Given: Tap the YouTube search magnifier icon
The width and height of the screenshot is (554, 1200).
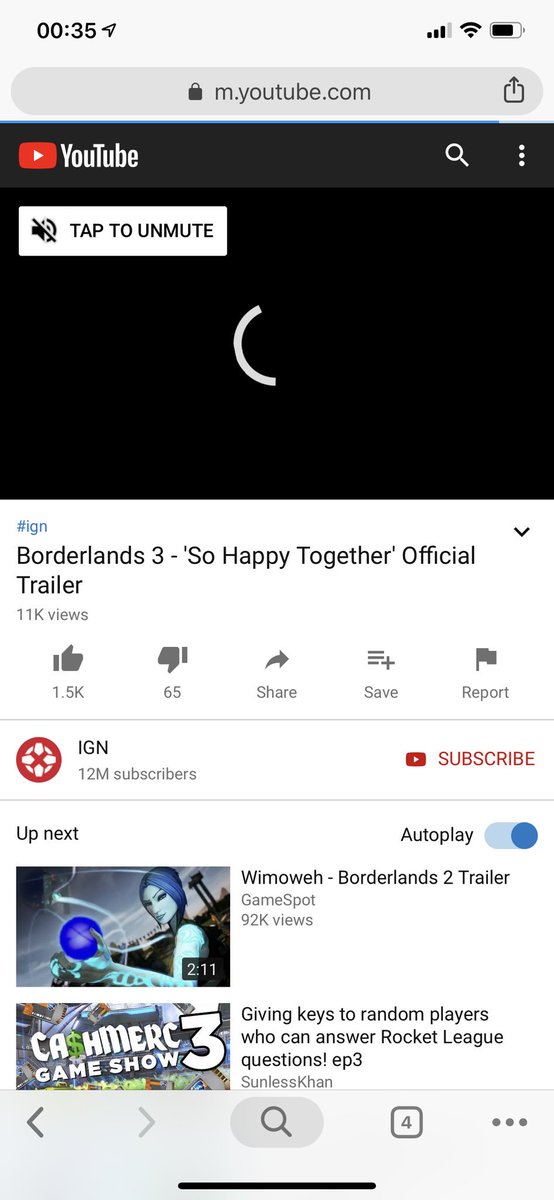Looking at the screenshot, I should pos(457,155).
